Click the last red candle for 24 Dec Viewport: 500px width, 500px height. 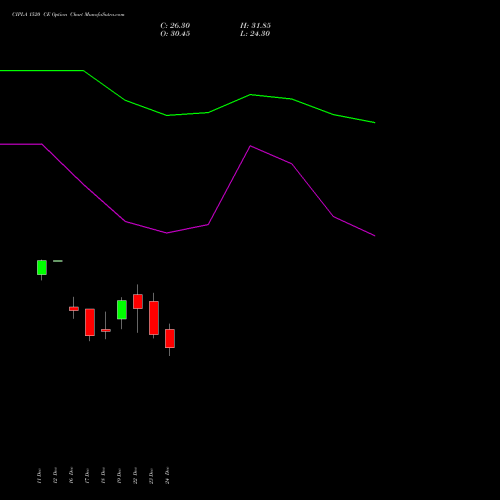(170, 339)
